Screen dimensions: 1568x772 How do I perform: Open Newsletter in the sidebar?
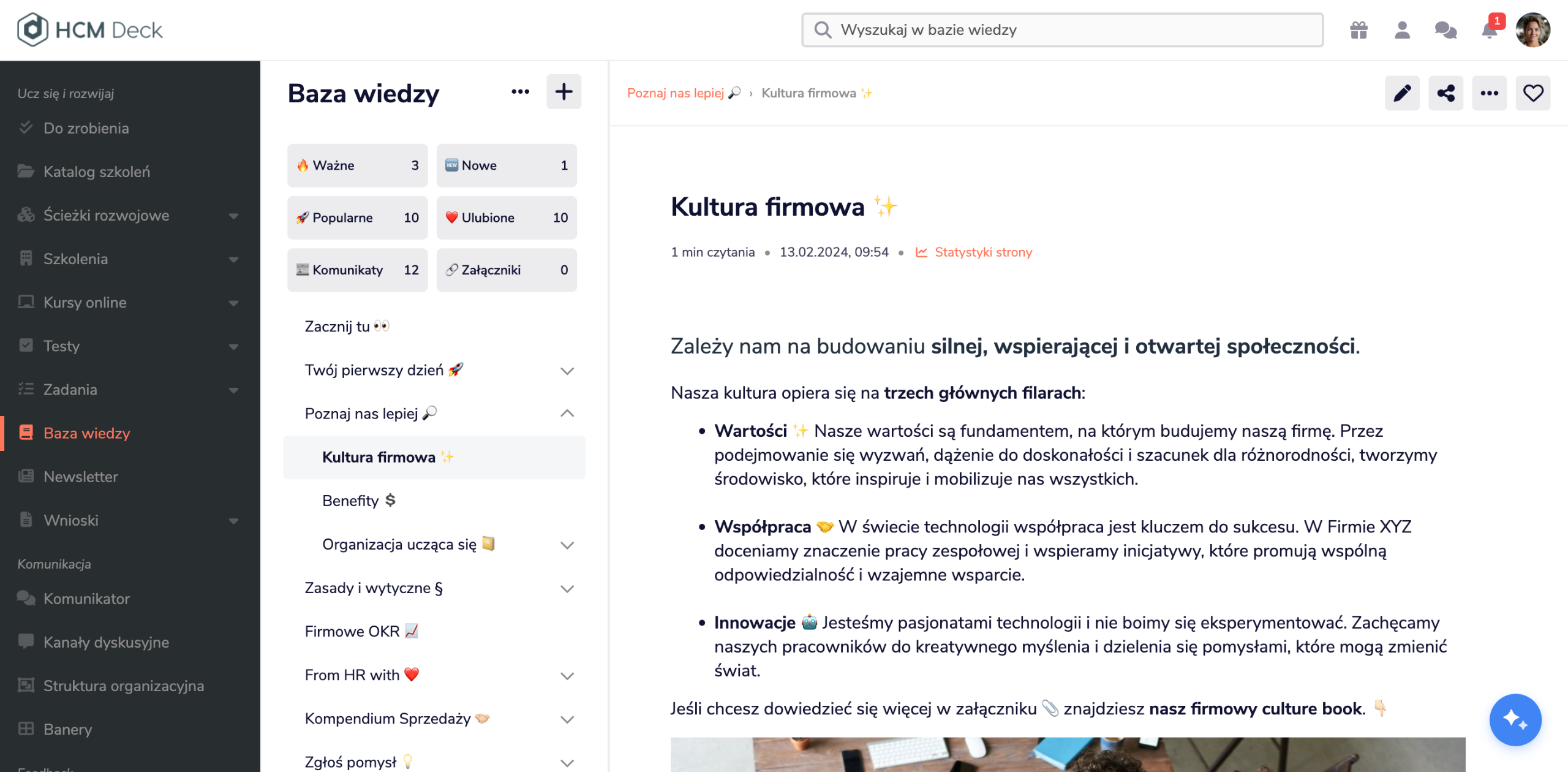pyautogui.click(x=80, y=477)
